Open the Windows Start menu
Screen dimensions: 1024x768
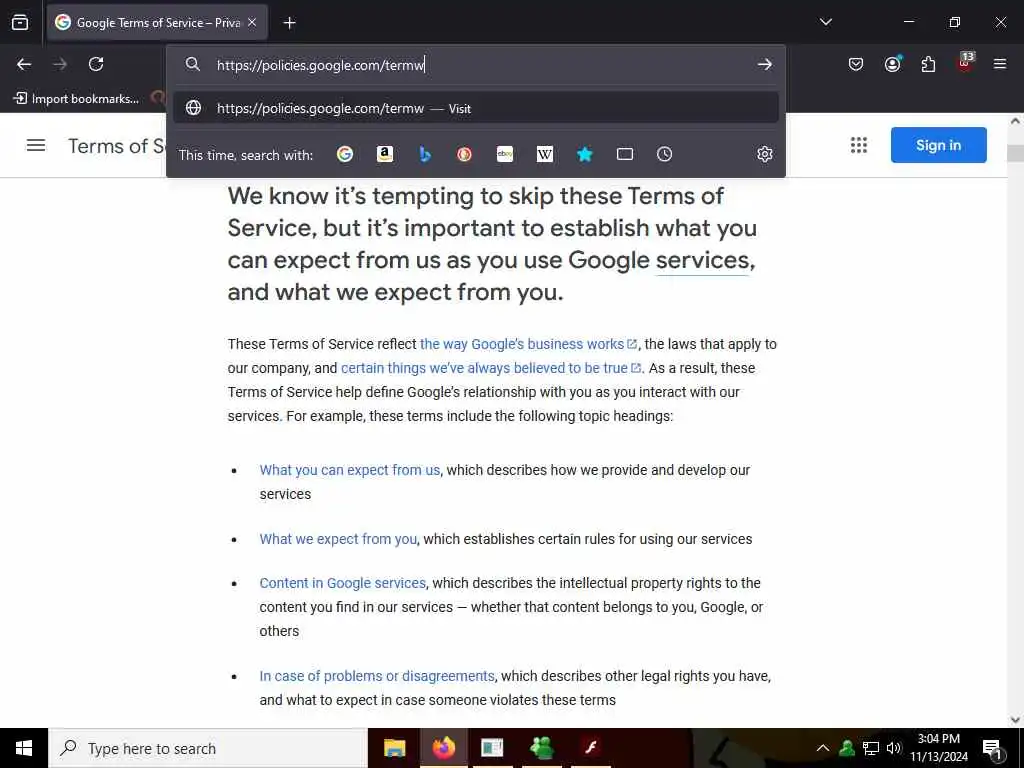coord(24,748)
